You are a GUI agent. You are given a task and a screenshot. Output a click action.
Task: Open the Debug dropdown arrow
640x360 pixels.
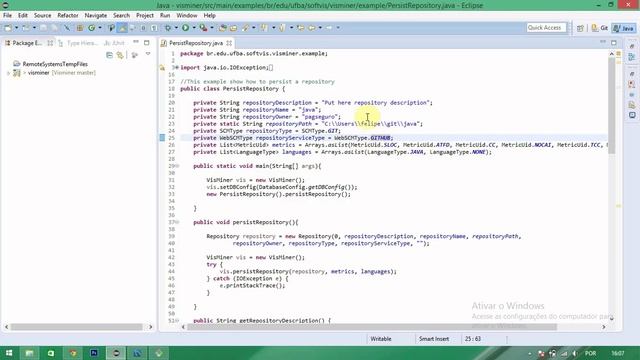176,28
